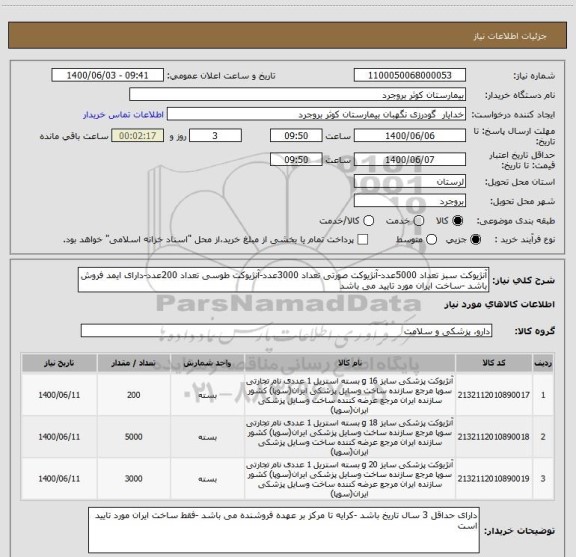Viewport: 576px width, 557px height.
Task: Select the خدمت radio button
Action: (x=419, y=221)
